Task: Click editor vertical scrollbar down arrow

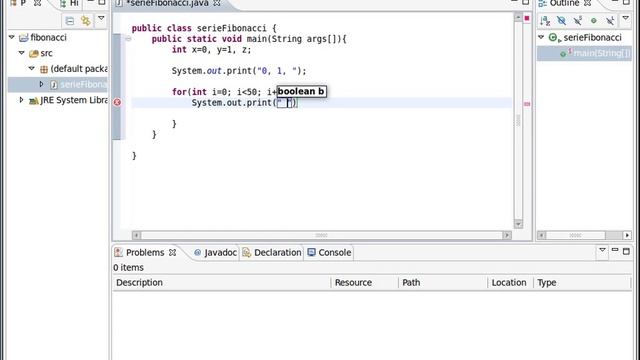Action: click(518, 224)
